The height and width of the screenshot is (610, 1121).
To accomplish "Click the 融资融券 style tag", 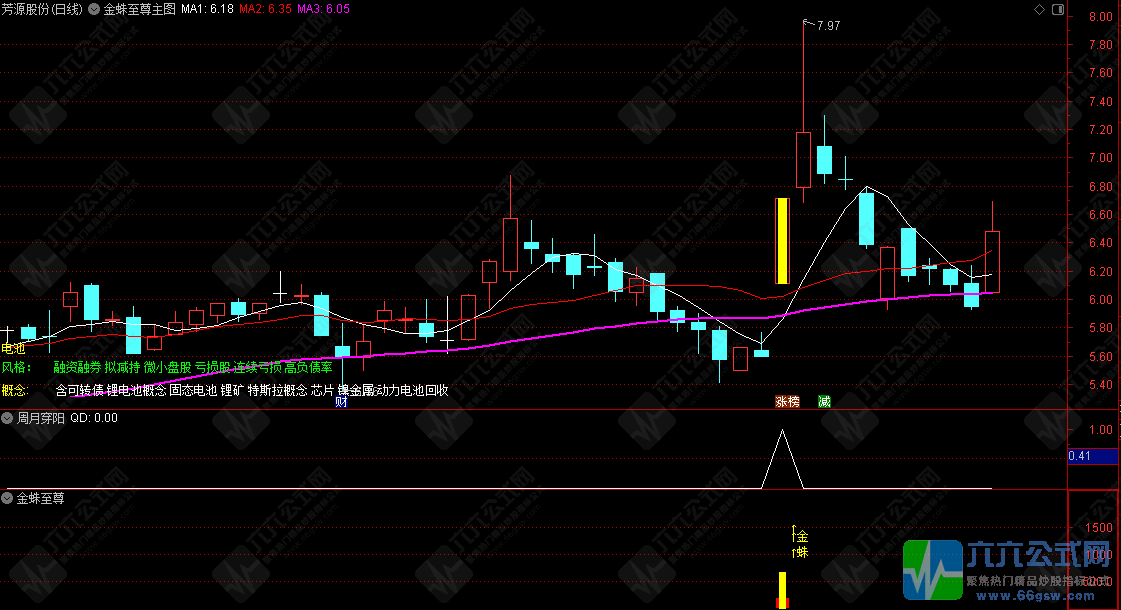I will pyautogui.click(x=77, y=368).
